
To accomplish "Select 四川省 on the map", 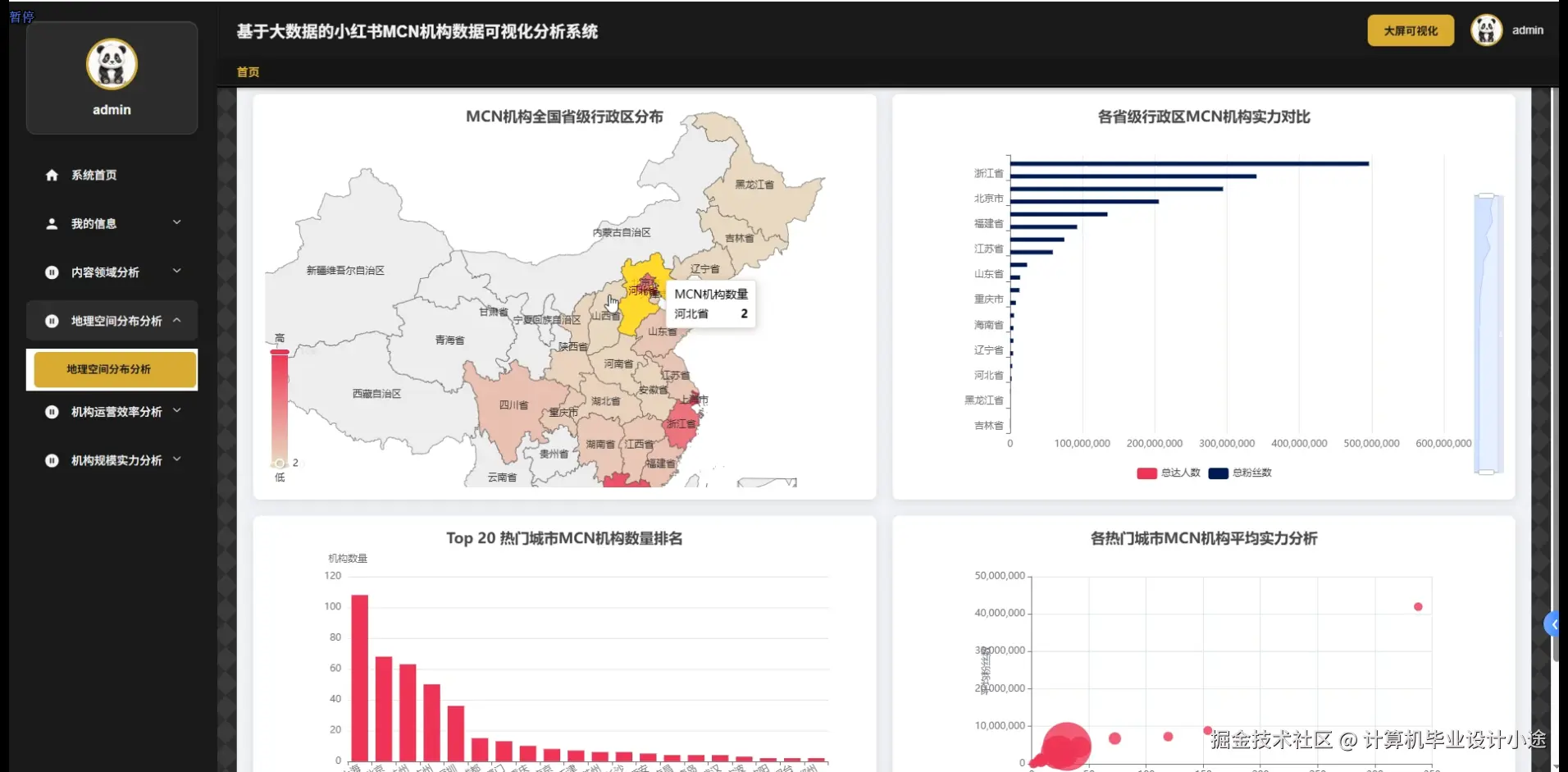I will click(514, 405).
